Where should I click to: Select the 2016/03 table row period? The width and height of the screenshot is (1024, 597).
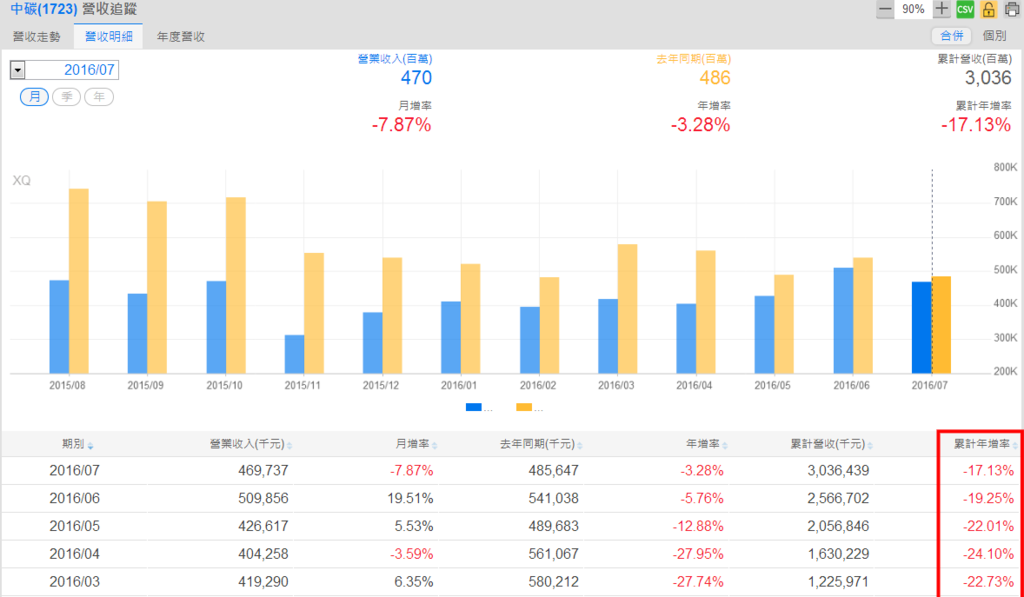click(x=74, y=581)
